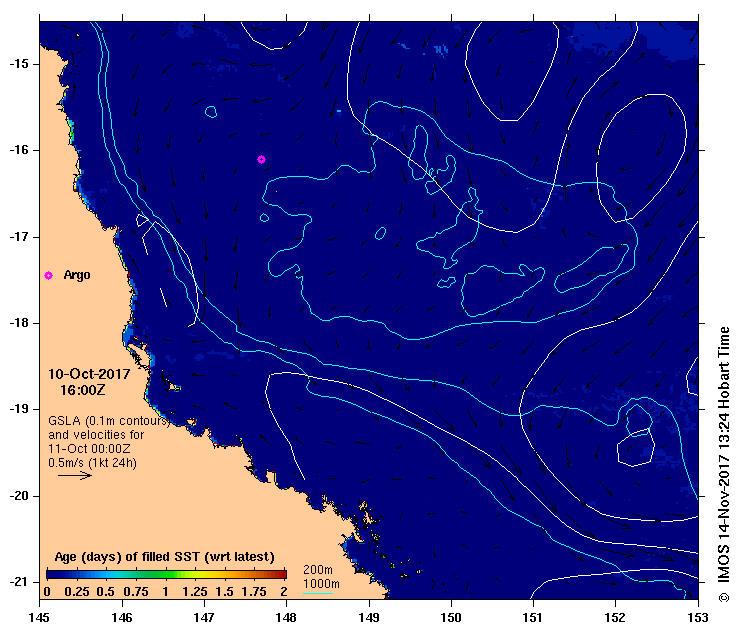Pick the red-brown colorbar end at 2
Screen dimensions: 741x634
tap(283, 575)
